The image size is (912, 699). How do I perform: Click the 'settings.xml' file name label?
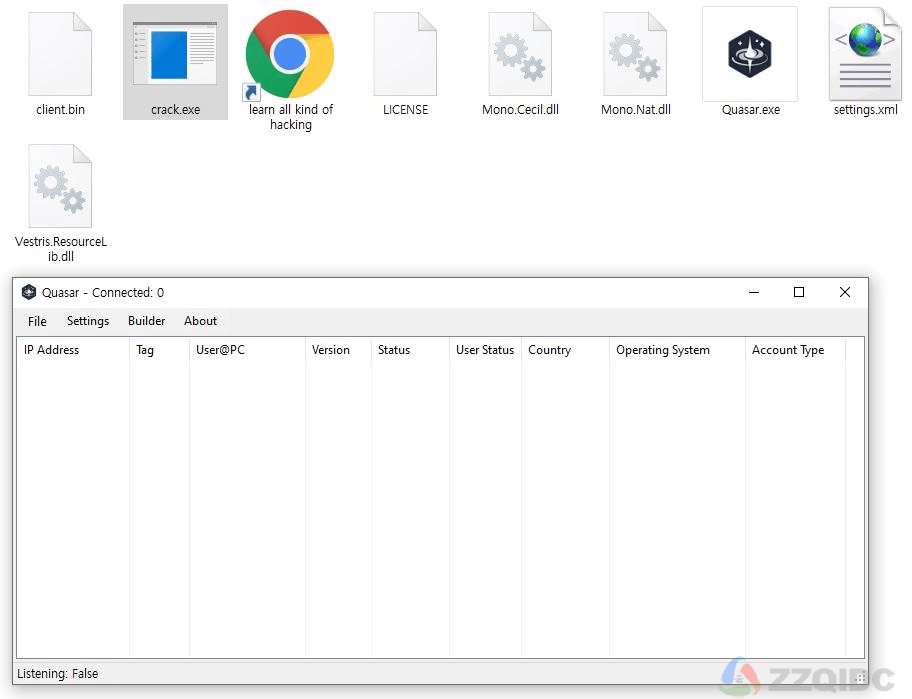coord(865,109)
